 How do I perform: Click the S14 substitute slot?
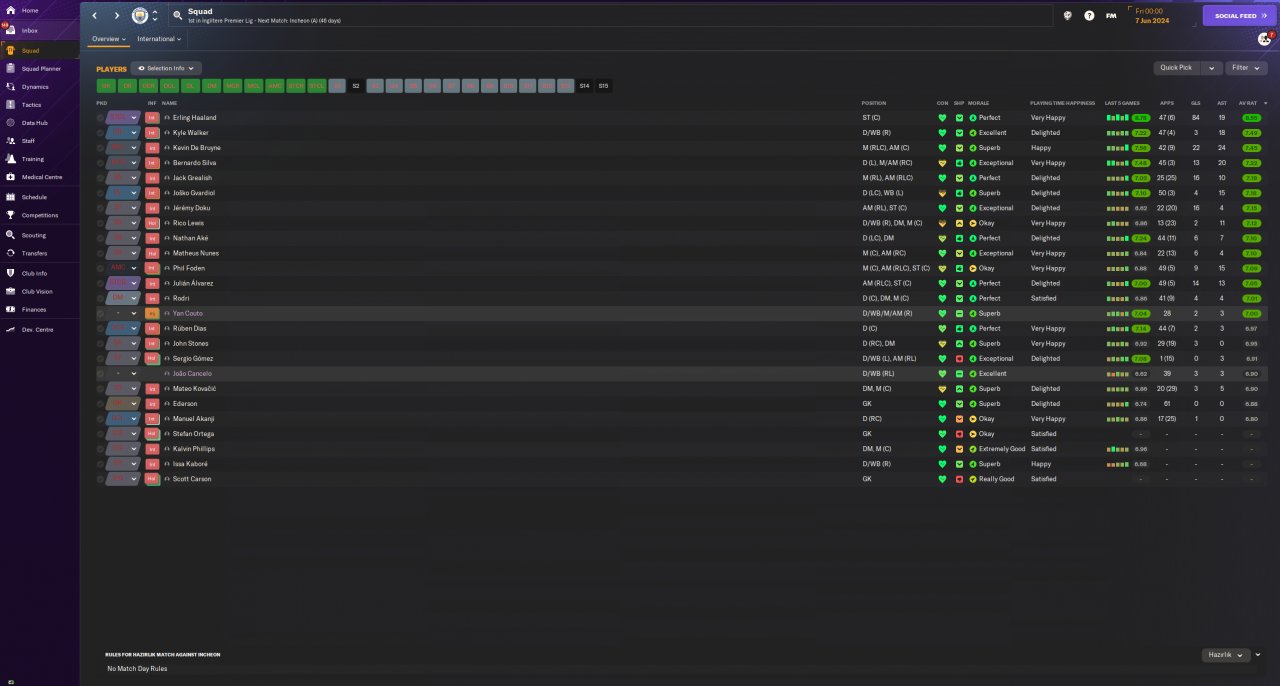point(584,86)
